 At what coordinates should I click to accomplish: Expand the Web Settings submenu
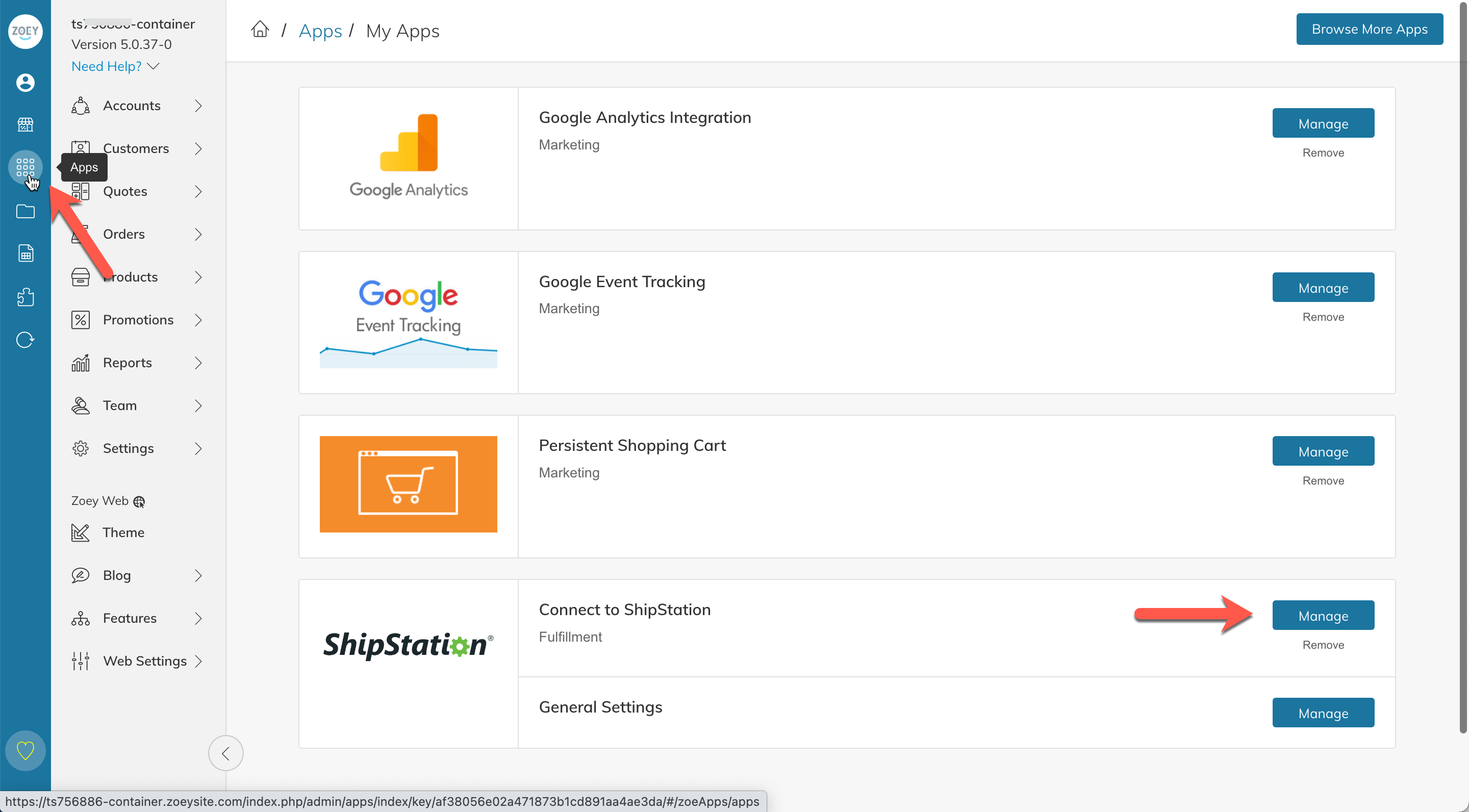(x=198, y=661)
